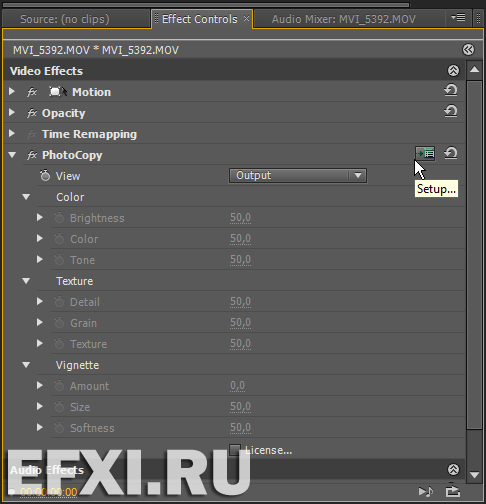
Task: Click the Brightness value 50,0
Action: (x=240, y=218)
